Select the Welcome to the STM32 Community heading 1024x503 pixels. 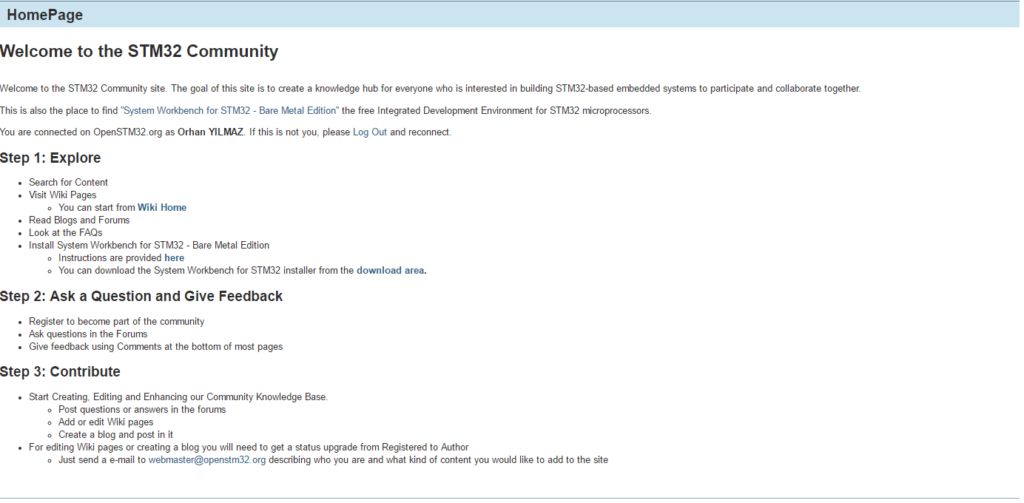(x=139, y=52)
